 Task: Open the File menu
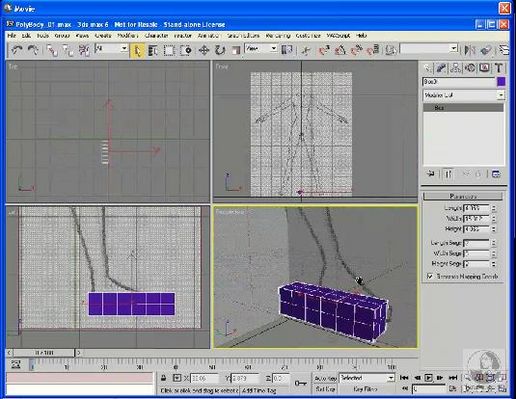(12, 35)
